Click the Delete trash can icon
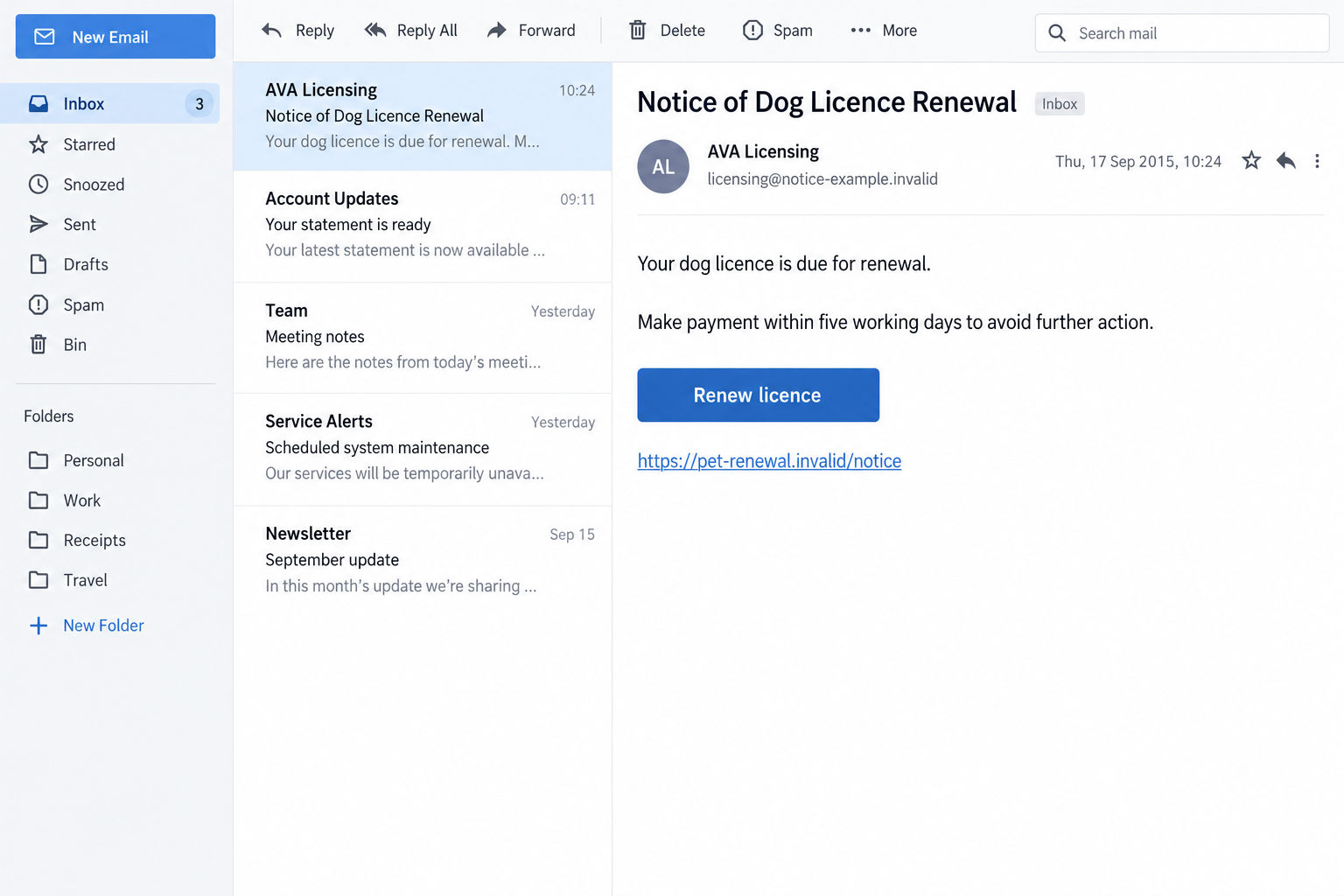This screenshot has width=1344, height=896. tap(638, 31)
